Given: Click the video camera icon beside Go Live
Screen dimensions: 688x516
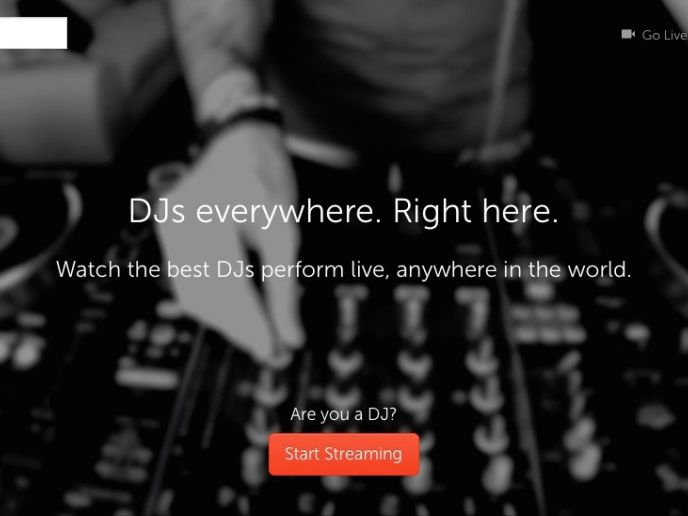Looking at the screenshot, I should [x=628, y=34].
